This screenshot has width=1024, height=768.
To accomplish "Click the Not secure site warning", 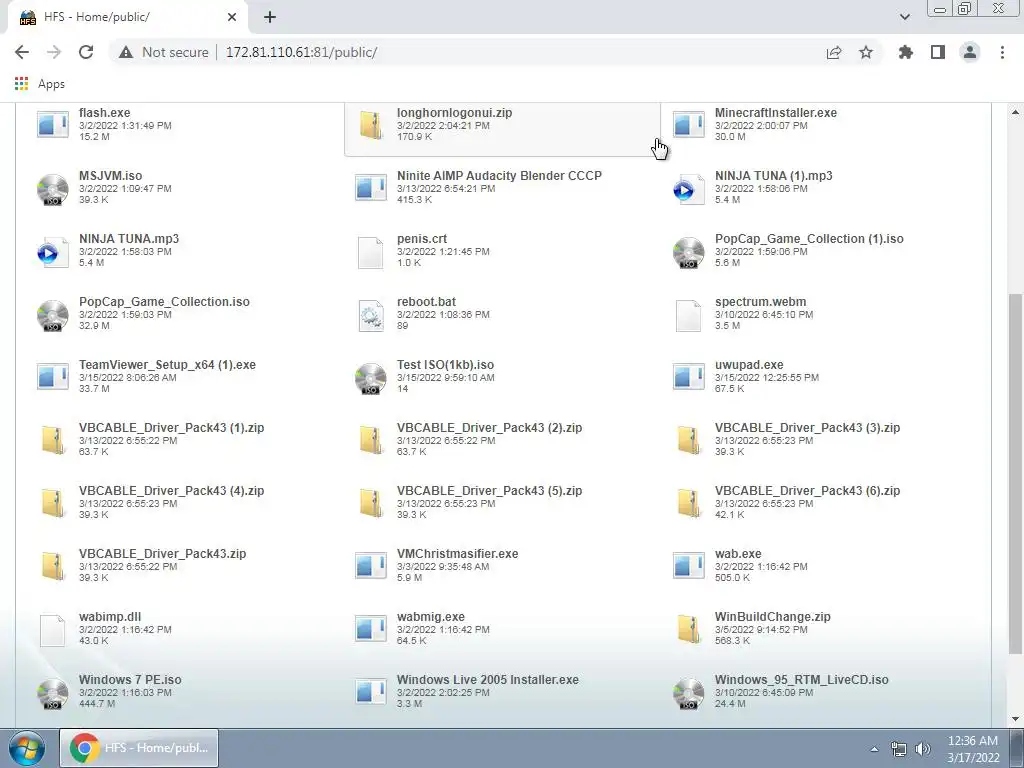I will point(163,52).
